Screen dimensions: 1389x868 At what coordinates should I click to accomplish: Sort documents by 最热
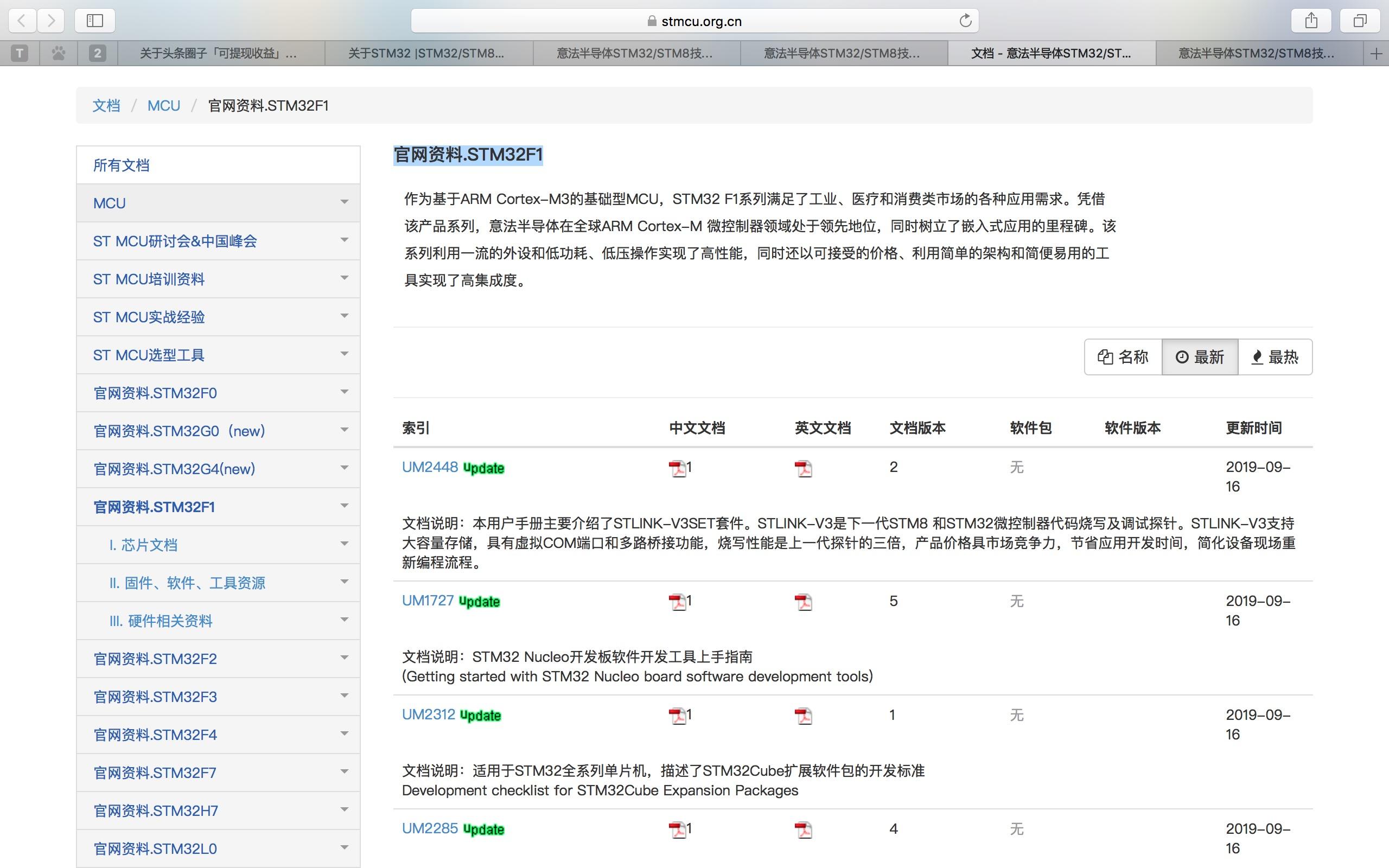tap(1275, 357)
